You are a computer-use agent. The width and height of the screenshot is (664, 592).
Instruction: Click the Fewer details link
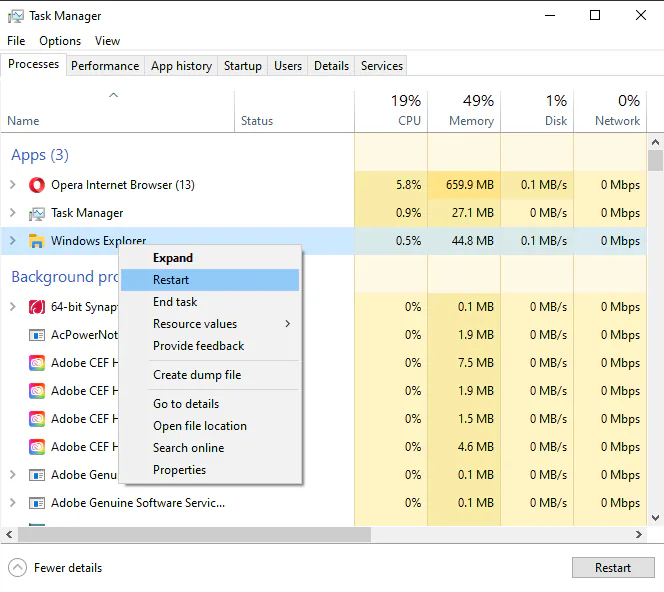68,568
